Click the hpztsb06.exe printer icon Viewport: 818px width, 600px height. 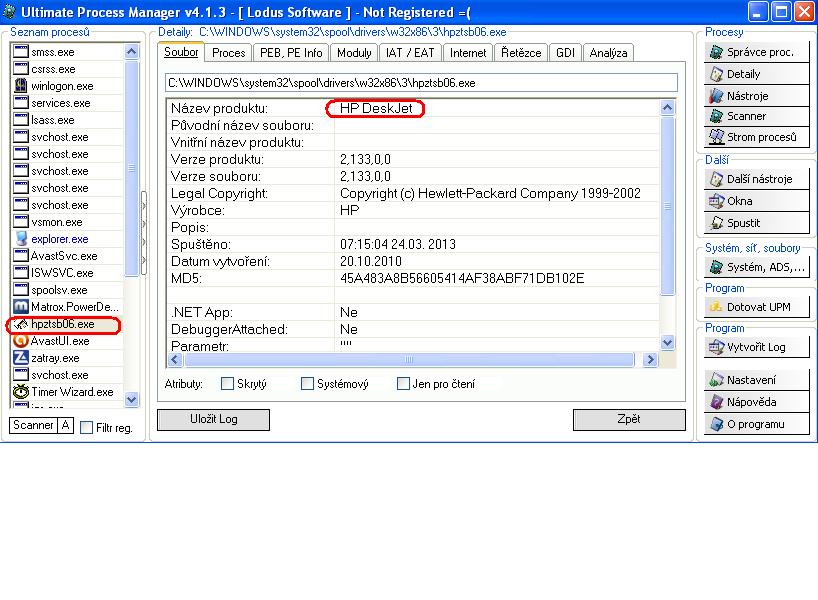21,324
